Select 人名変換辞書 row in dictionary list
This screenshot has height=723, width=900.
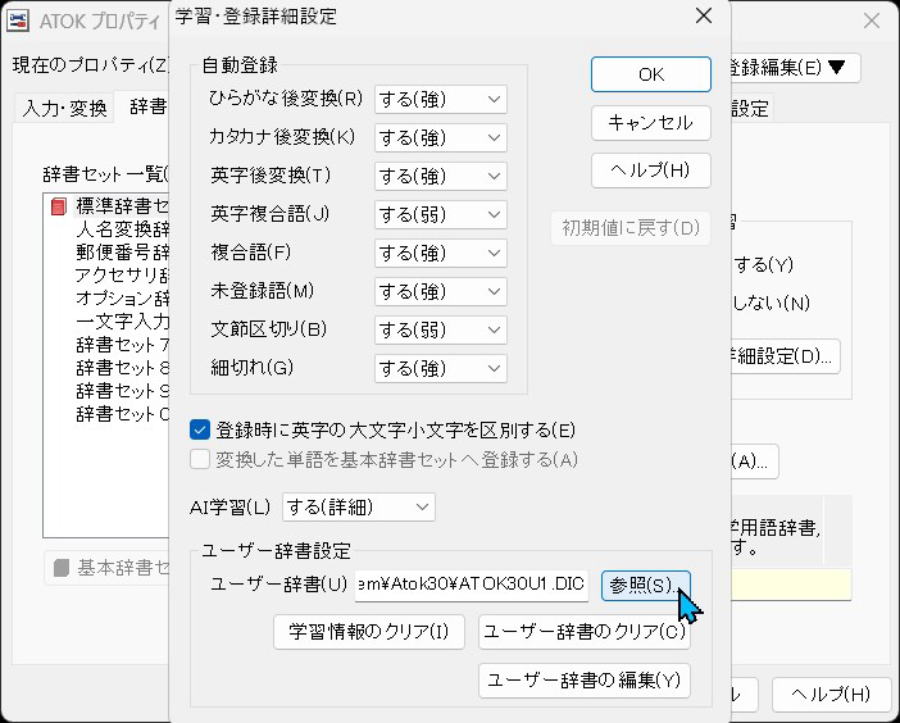[122, 229]
